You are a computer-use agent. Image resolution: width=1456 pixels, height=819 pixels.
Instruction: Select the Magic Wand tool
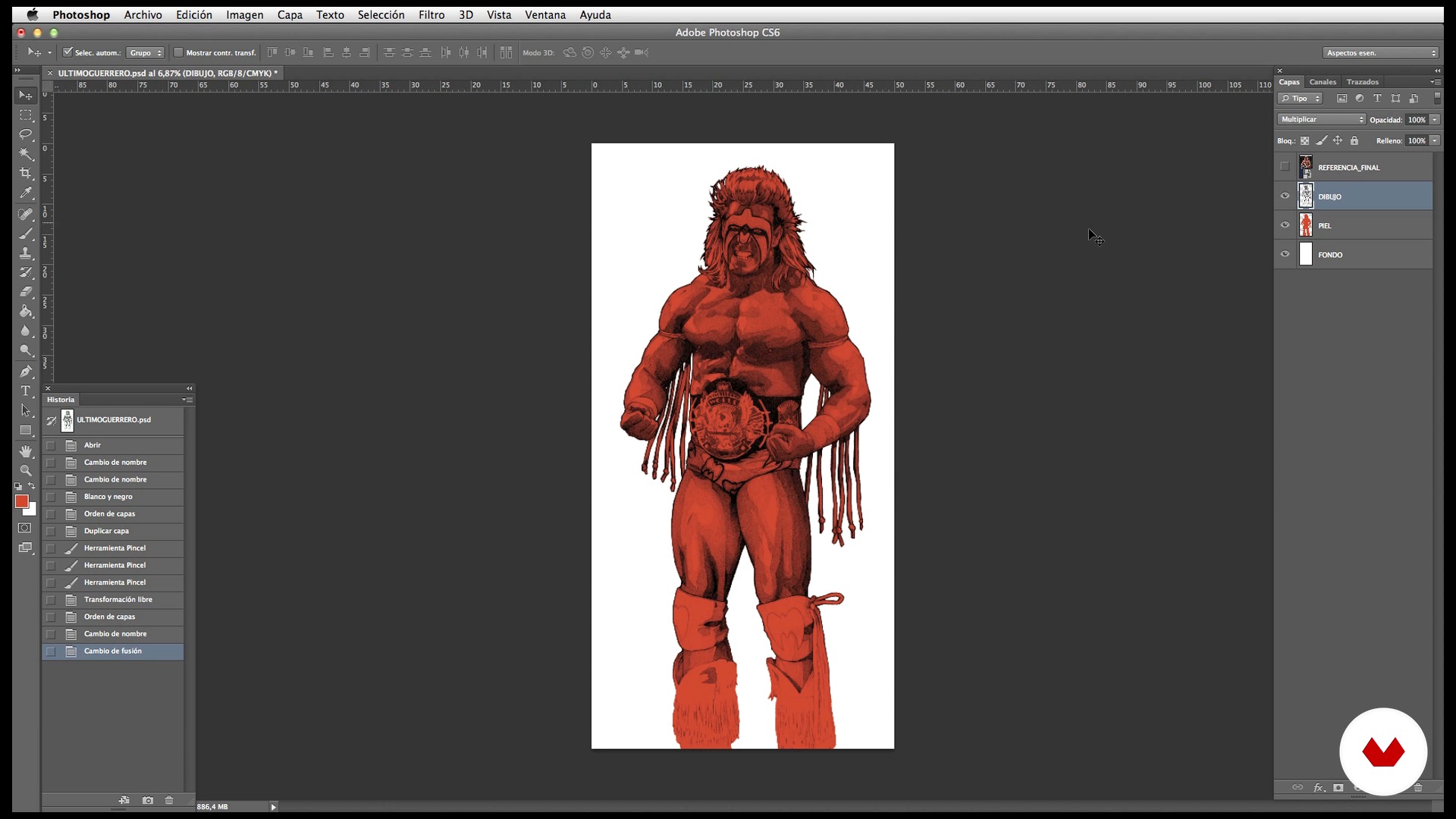(x=26, y=154)
